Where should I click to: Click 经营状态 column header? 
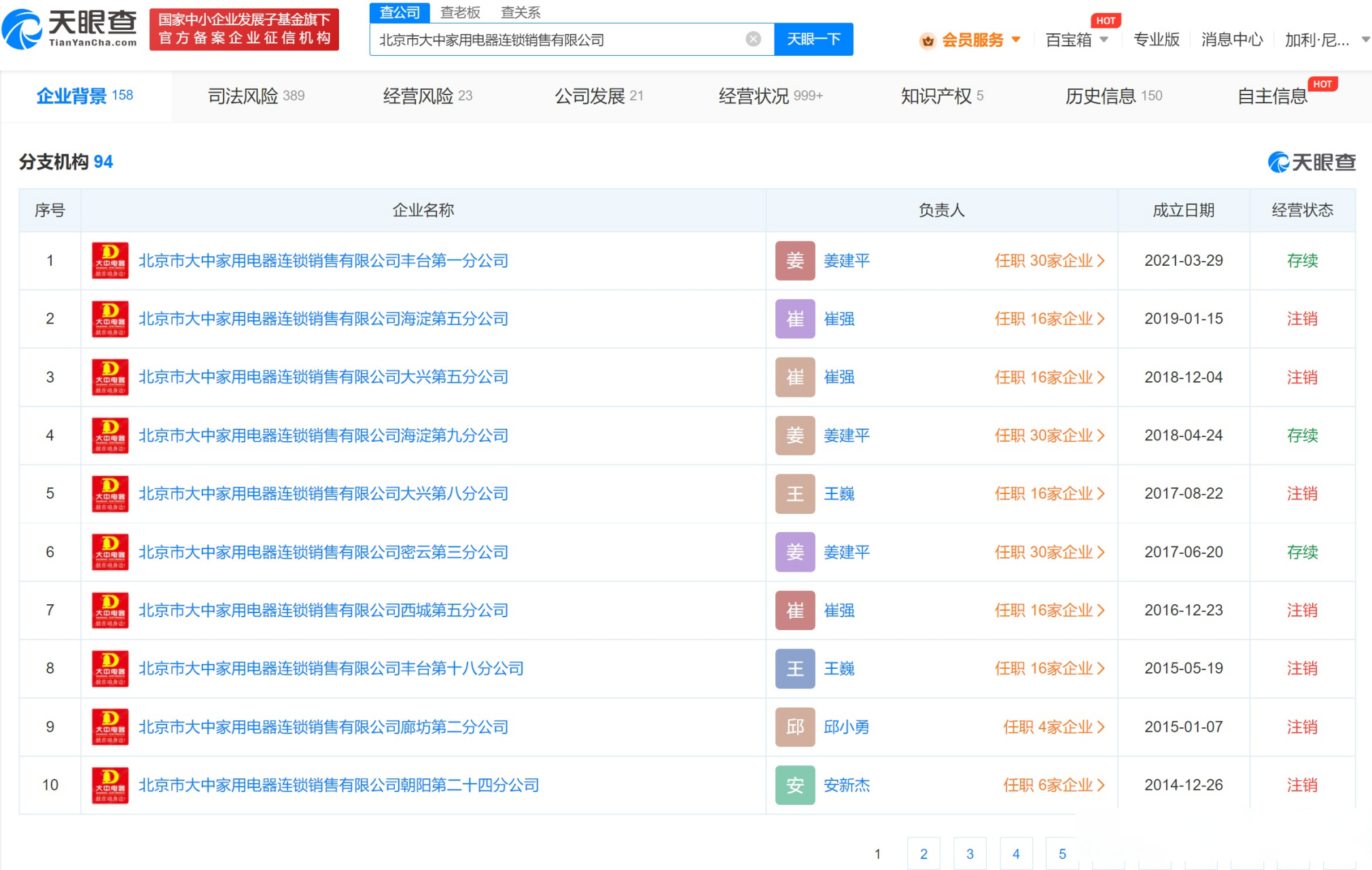click(1302, 210)
